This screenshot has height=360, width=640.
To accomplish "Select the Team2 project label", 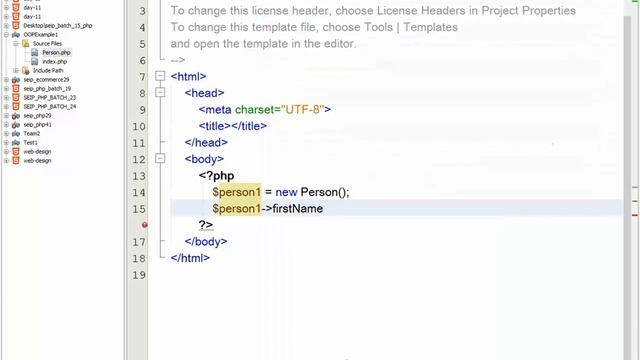I will [31, 133].
